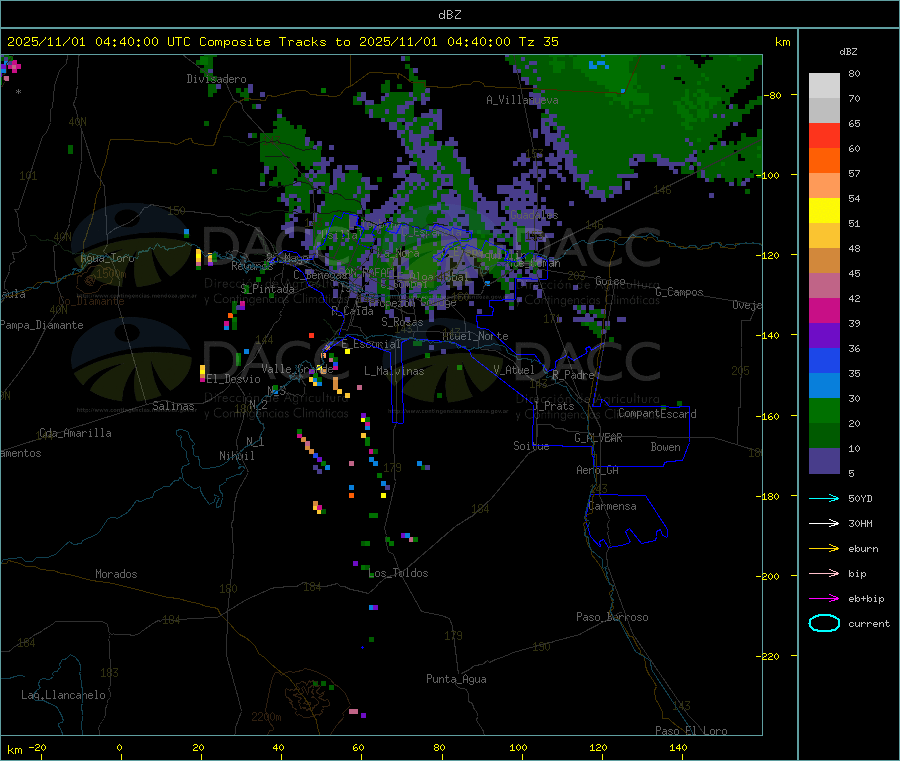The width and height of the screenshot is (900, 761).
Task: Click the 'Divisadero' map label
Action: point(216,79)
